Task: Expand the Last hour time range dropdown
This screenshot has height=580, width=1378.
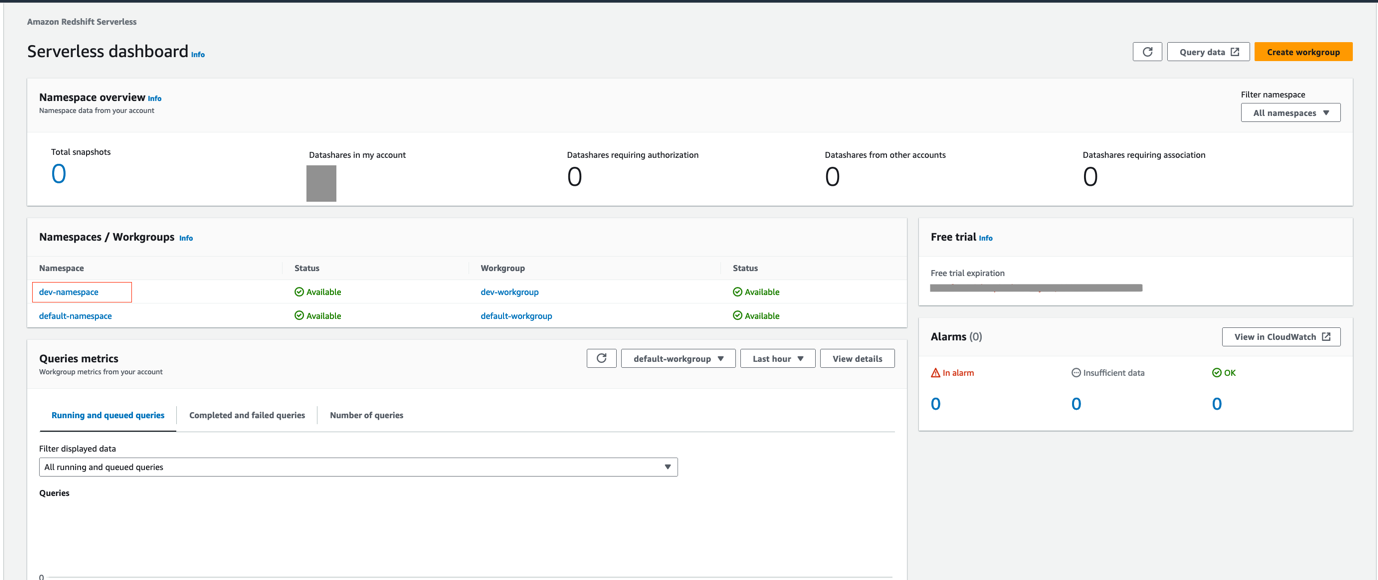Action: (778, 358)
